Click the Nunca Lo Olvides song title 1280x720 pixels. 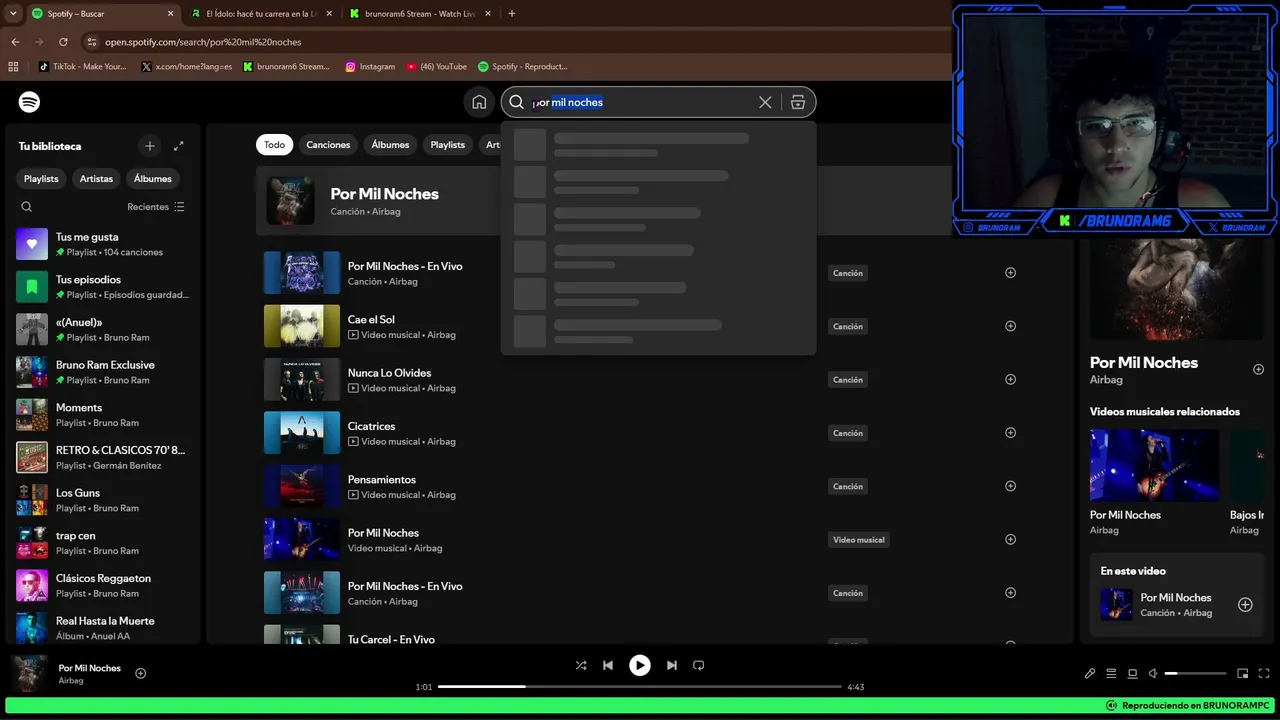[x=389, y=373]
